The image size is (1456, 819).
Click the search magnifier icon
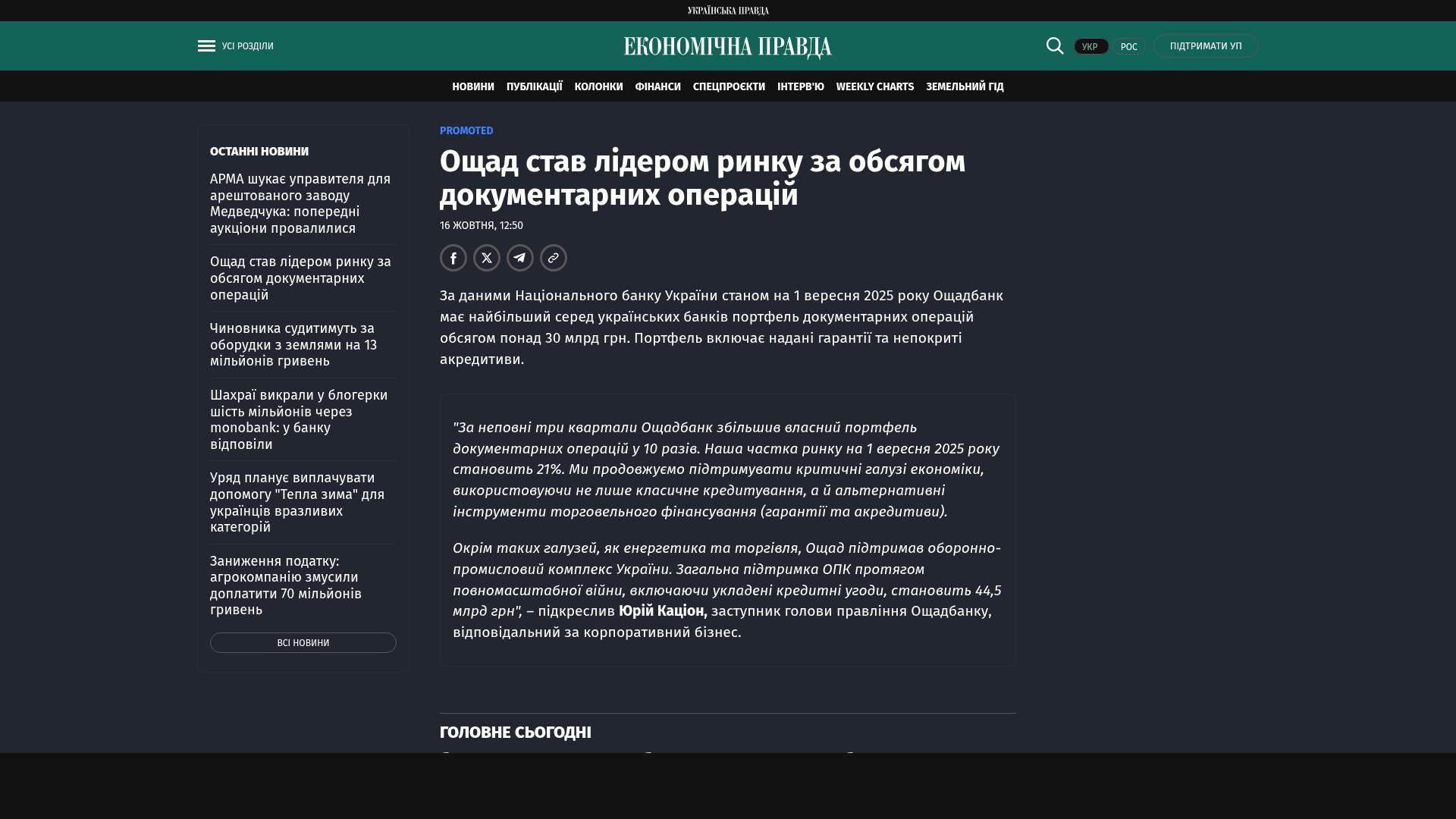click(1055, 46)
